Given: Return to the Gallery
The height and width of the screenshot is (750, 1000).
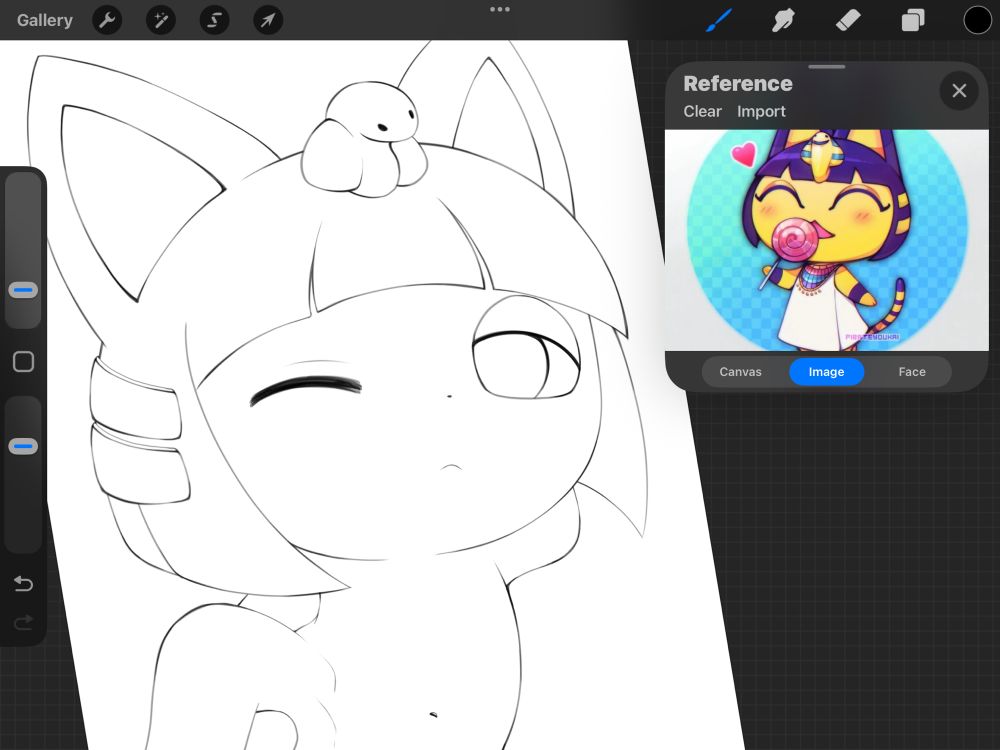Looking at the screenshot, I should [x=45, y=20].
